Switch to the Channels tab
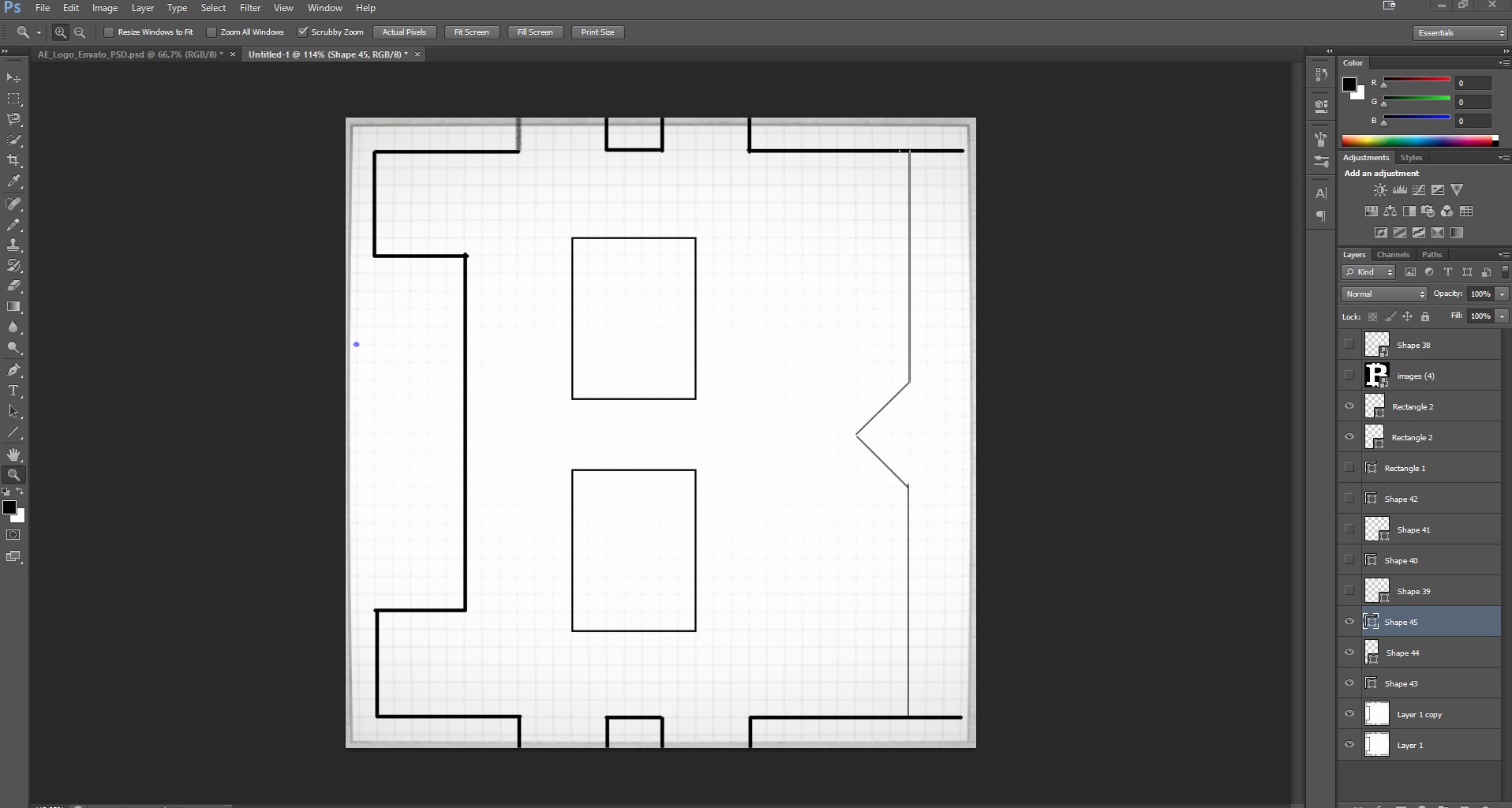 [x=1393, y=255]
